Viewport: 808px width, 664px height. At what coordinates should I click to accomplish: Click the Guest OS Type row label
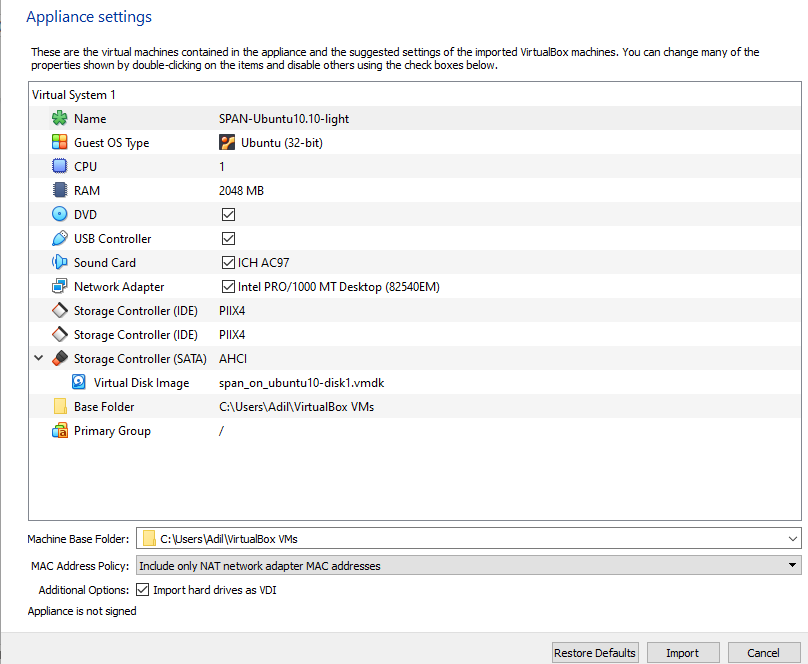(112, 143)
